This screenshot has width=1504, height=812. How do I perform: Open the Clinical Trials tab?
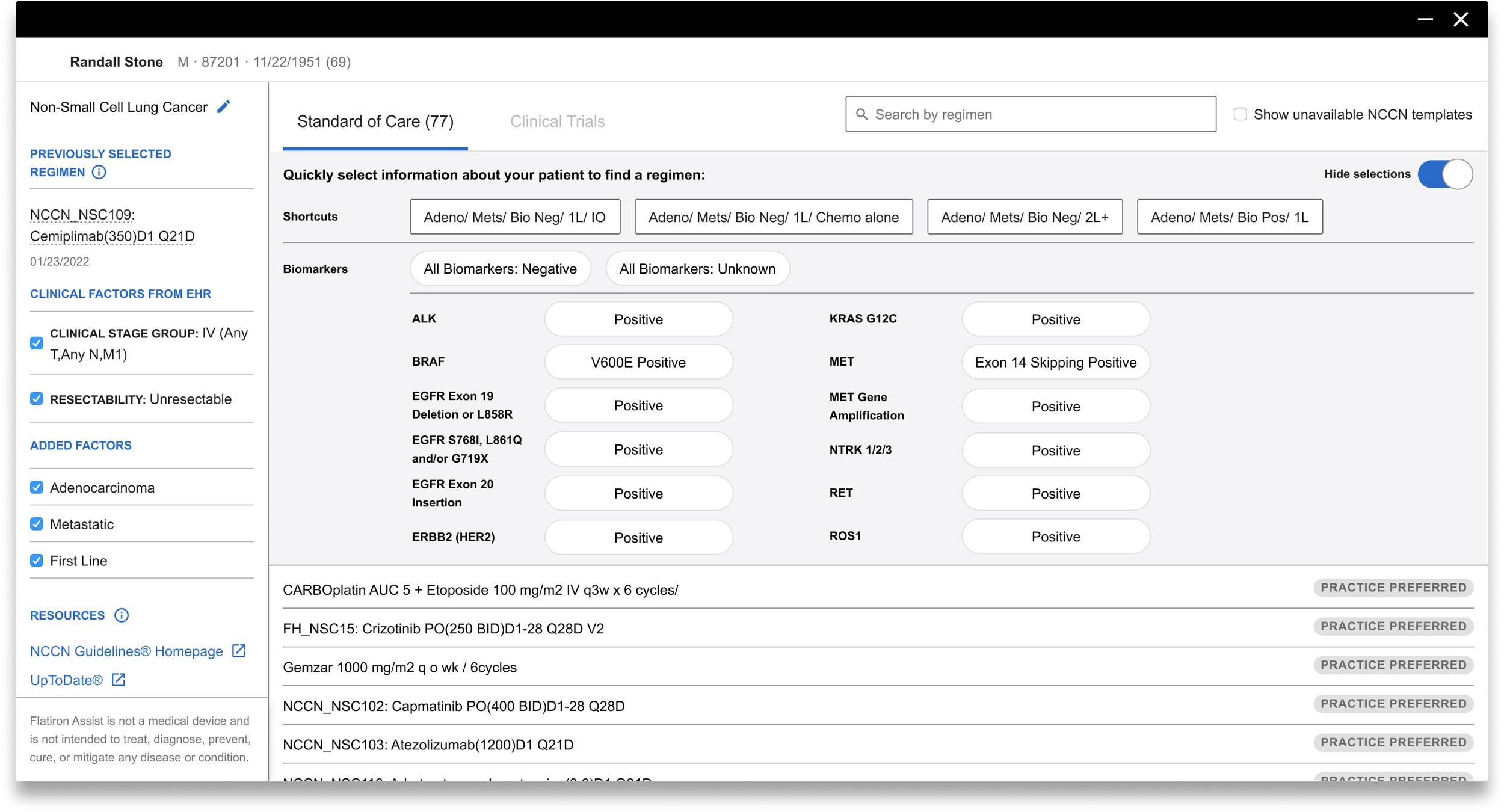(557, 121)
